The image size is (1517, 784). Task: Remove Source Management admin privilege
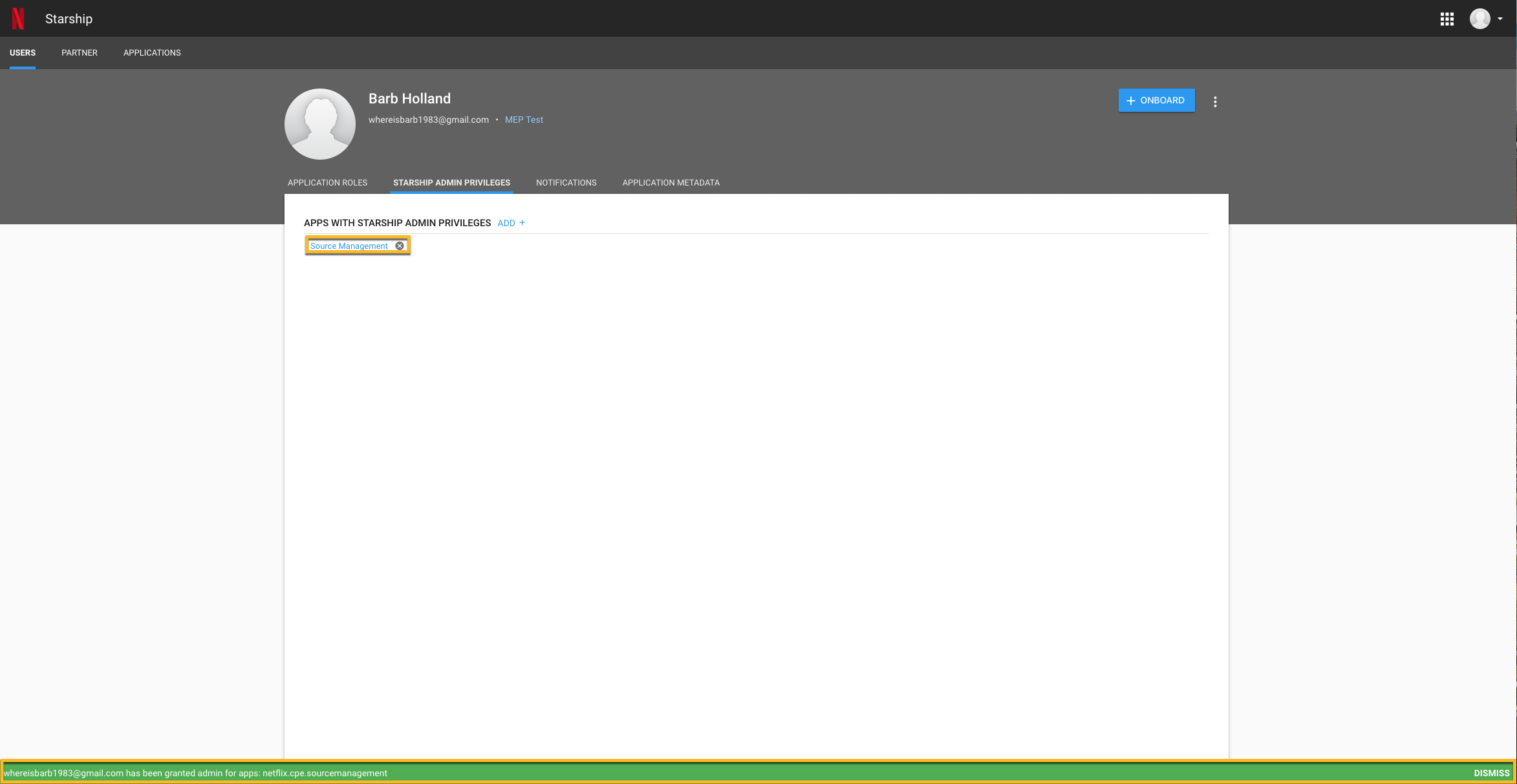pyautogui.click(x=400, y=246)
